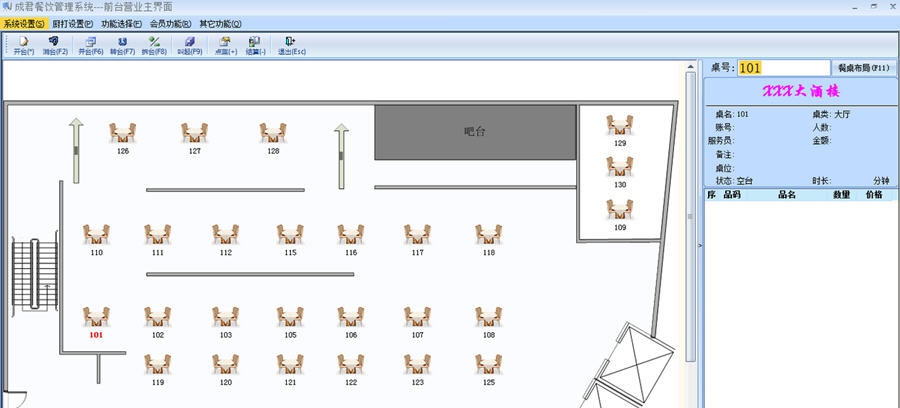Image resolution: width=900 pixels, height=408 pixels.
Task: Click the 消台(F2) cancel-table toolbar icon
Action: (x=55, y=45)
